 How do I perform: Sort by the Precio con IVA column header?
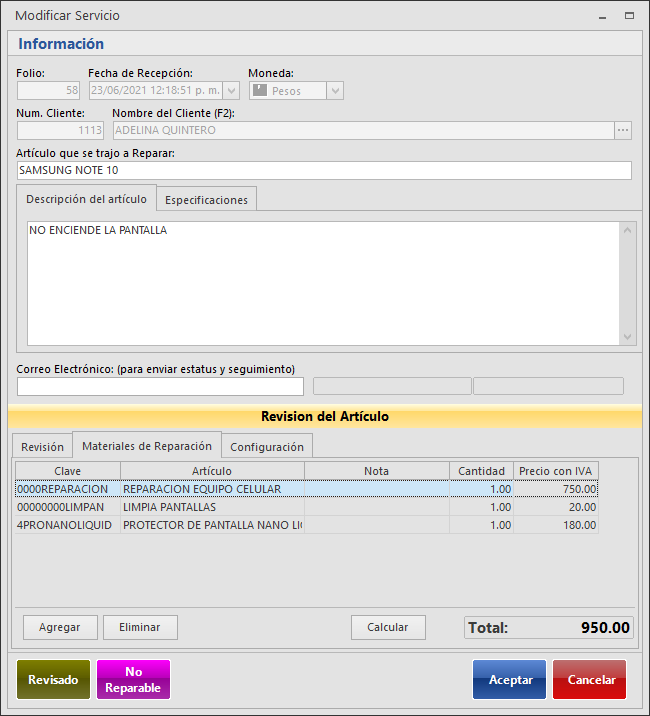(556, 471)
